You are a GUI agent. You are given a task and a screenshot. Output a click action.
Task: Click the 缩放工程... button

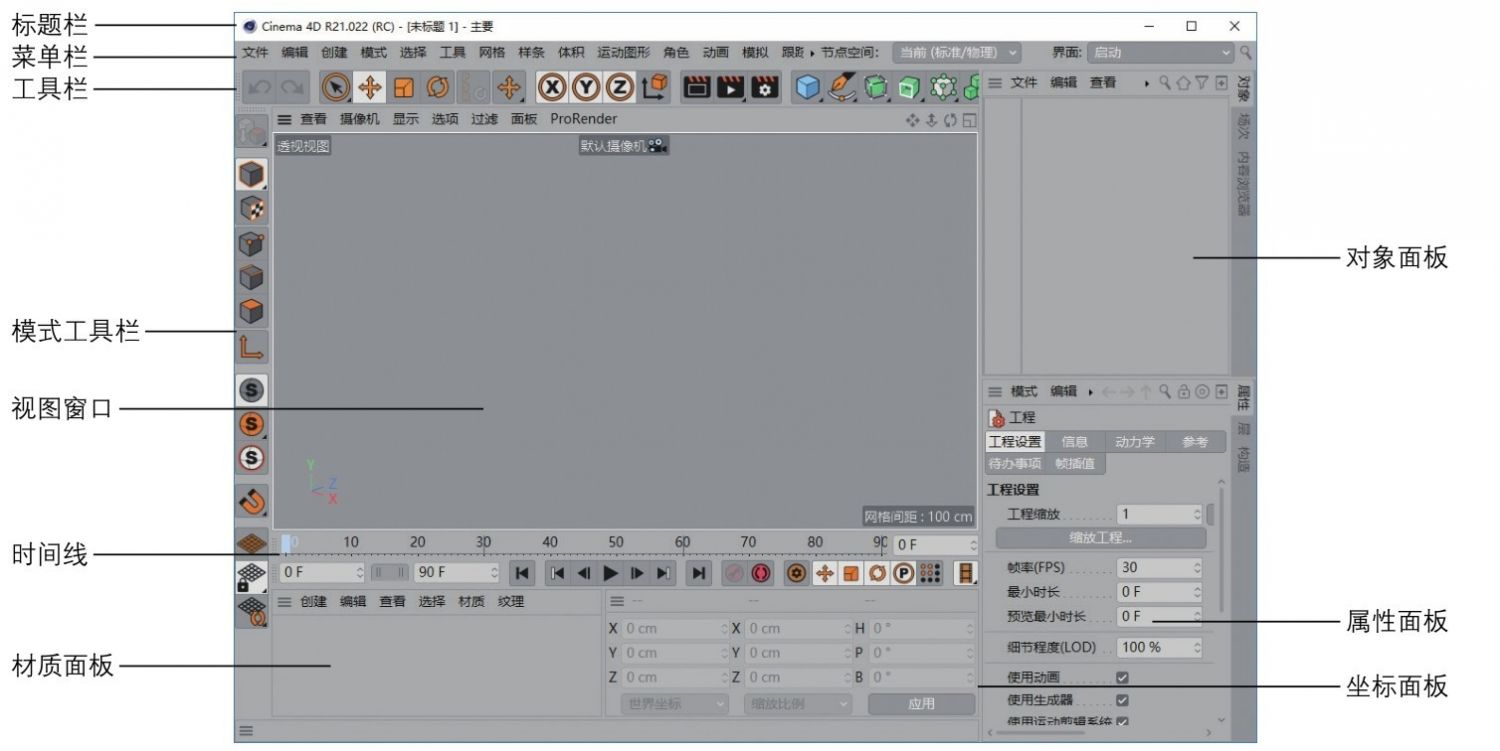pos(1100,538)
